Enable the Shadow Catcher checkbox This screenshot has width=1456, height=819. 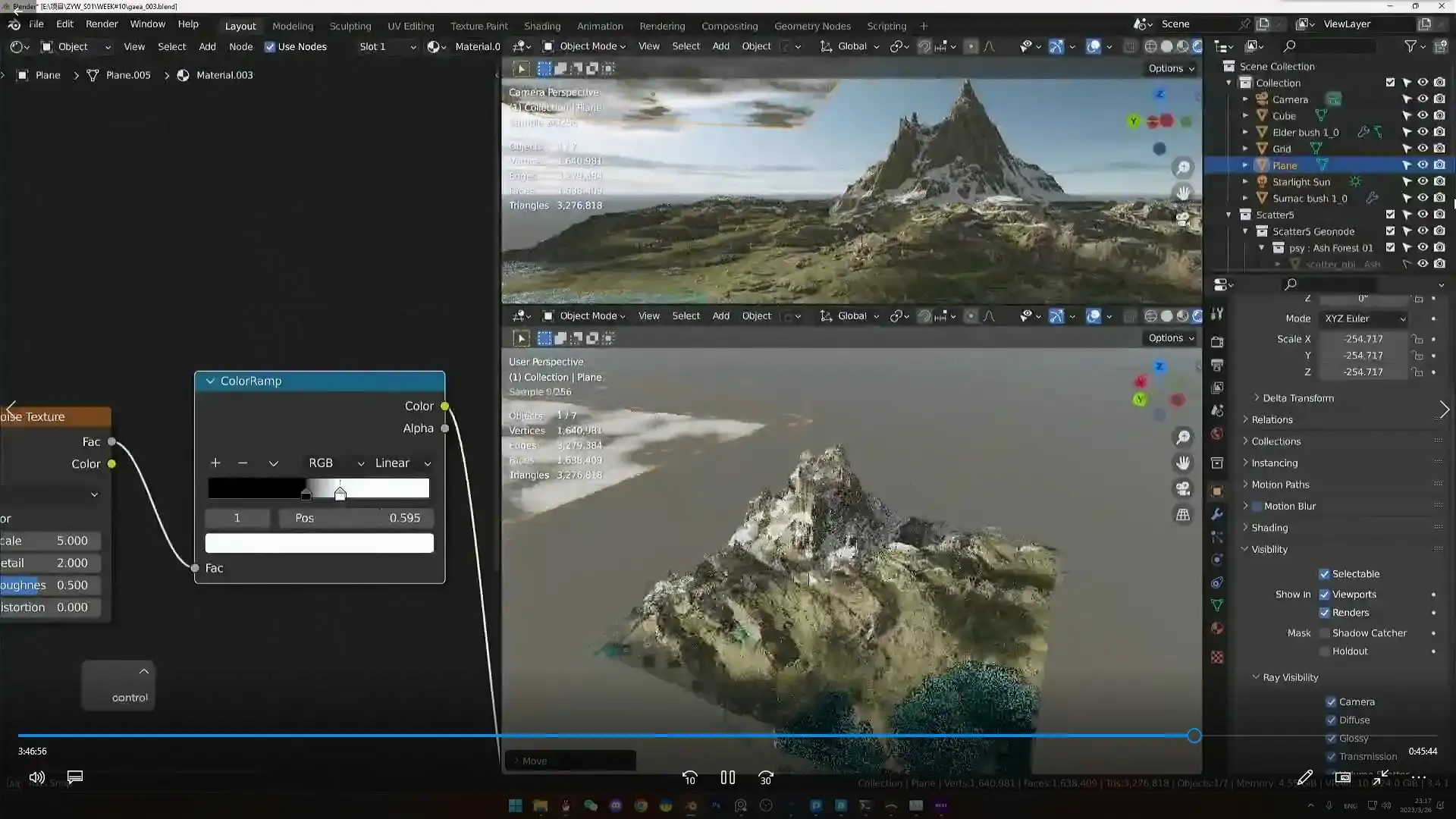(x=1324, y=633)
